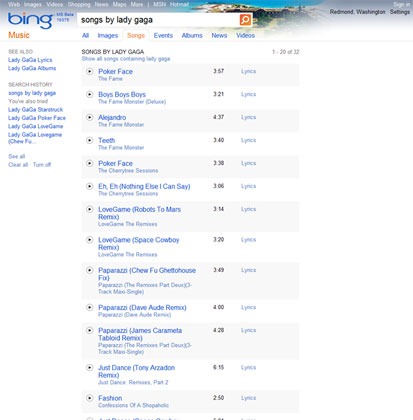This screenshot has width=413, height=420.
Task: Play Paparazzi (Dave Aude Remix)
Action: click(90, 307)
